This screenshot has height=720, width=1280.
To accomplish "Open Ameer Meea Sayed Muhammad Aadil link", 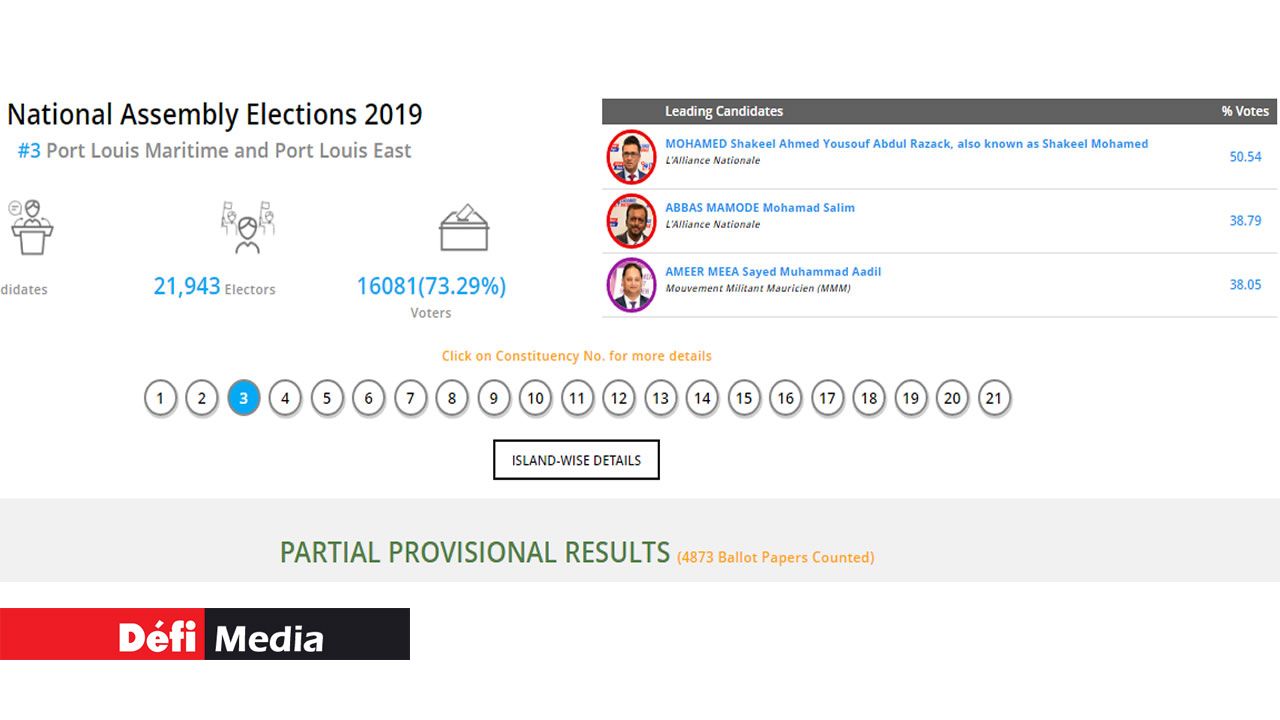I will [773, 272].
